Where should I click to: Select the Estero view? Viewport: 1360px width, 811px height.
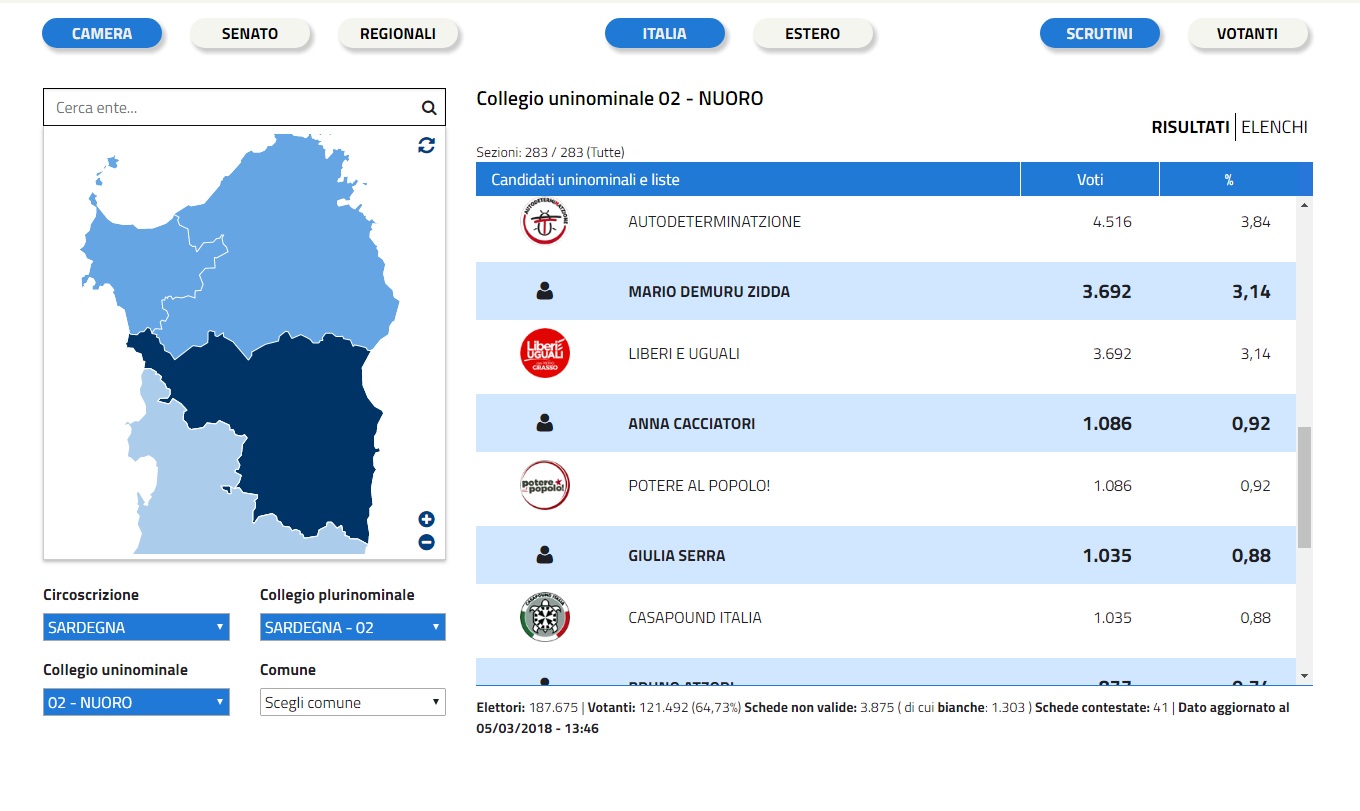(x=813, y=33)
